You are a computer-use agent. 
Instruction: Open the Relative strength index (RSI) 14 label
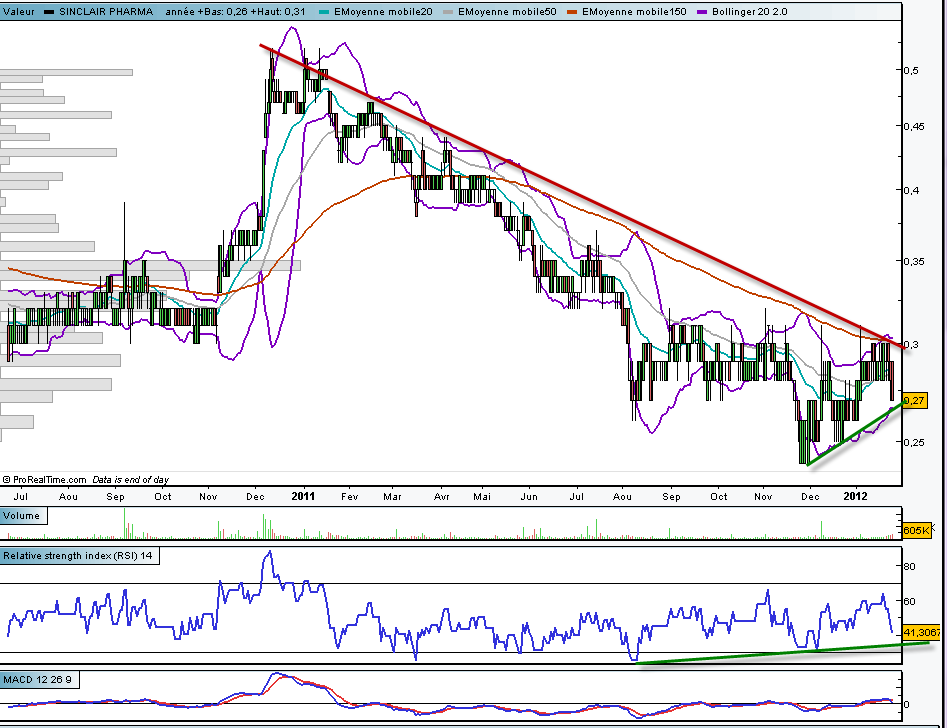[79, 555]
